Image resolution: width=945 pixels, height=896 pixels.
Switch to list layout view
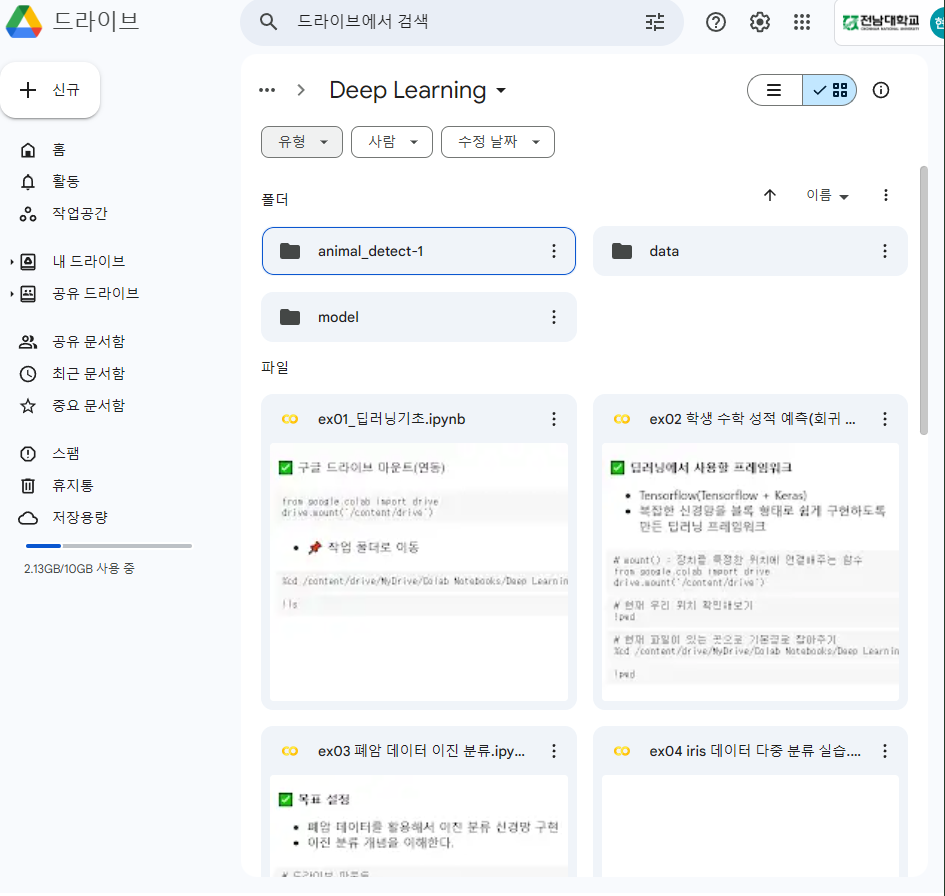click(774, 90)
